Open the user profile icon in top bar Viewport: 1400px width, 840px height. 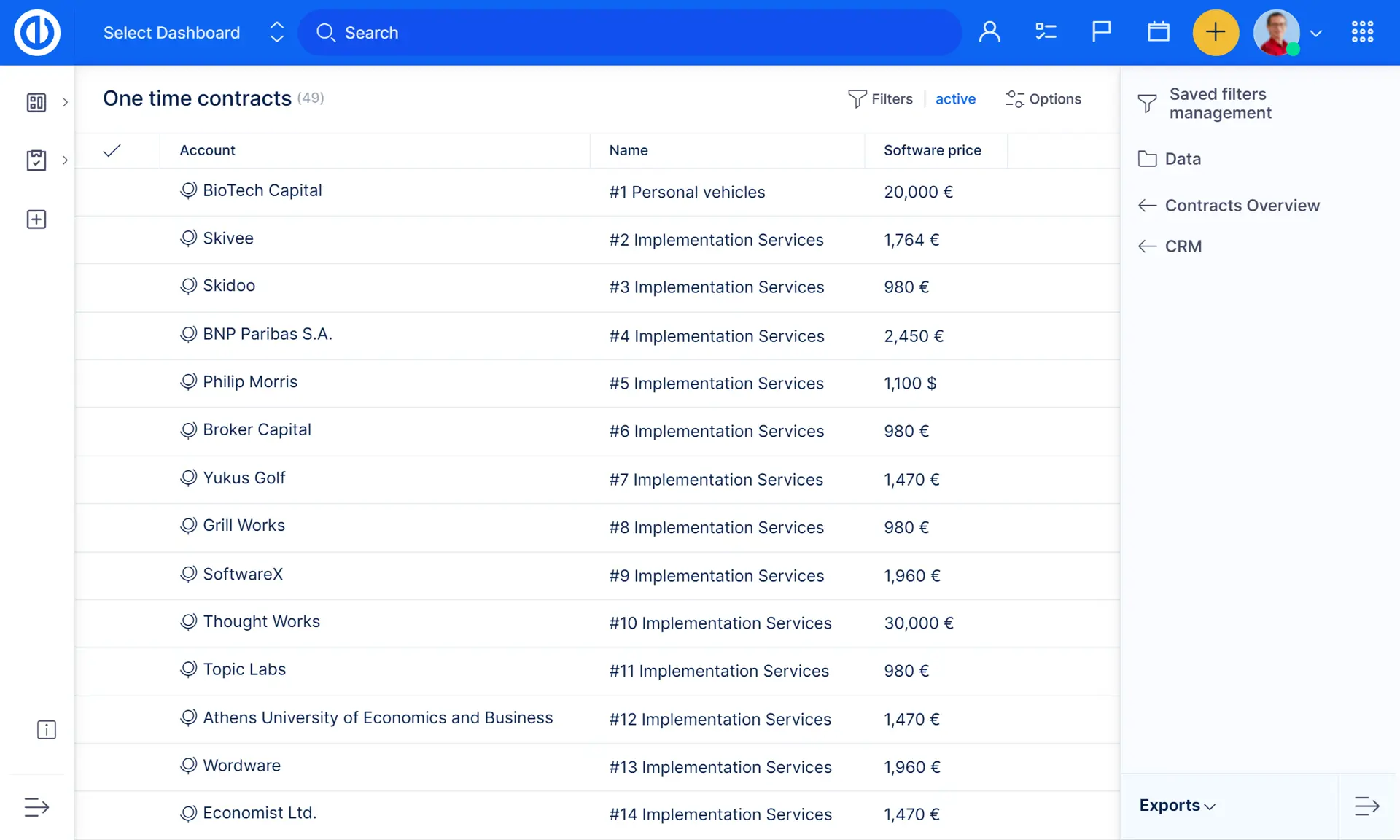tap(989, 32)
